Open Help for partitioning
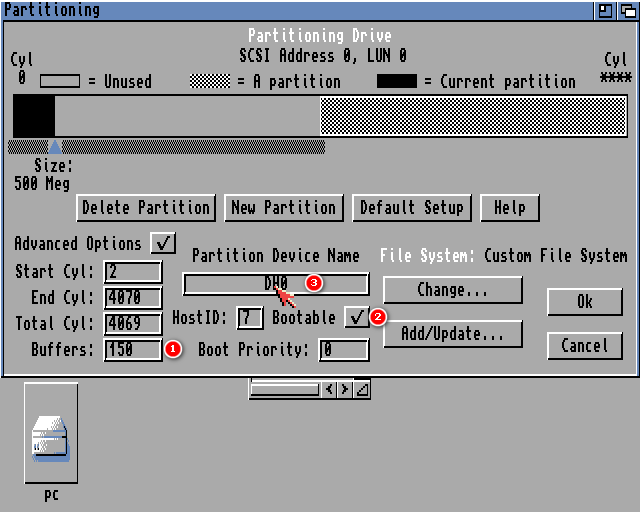 coord(509,208)
